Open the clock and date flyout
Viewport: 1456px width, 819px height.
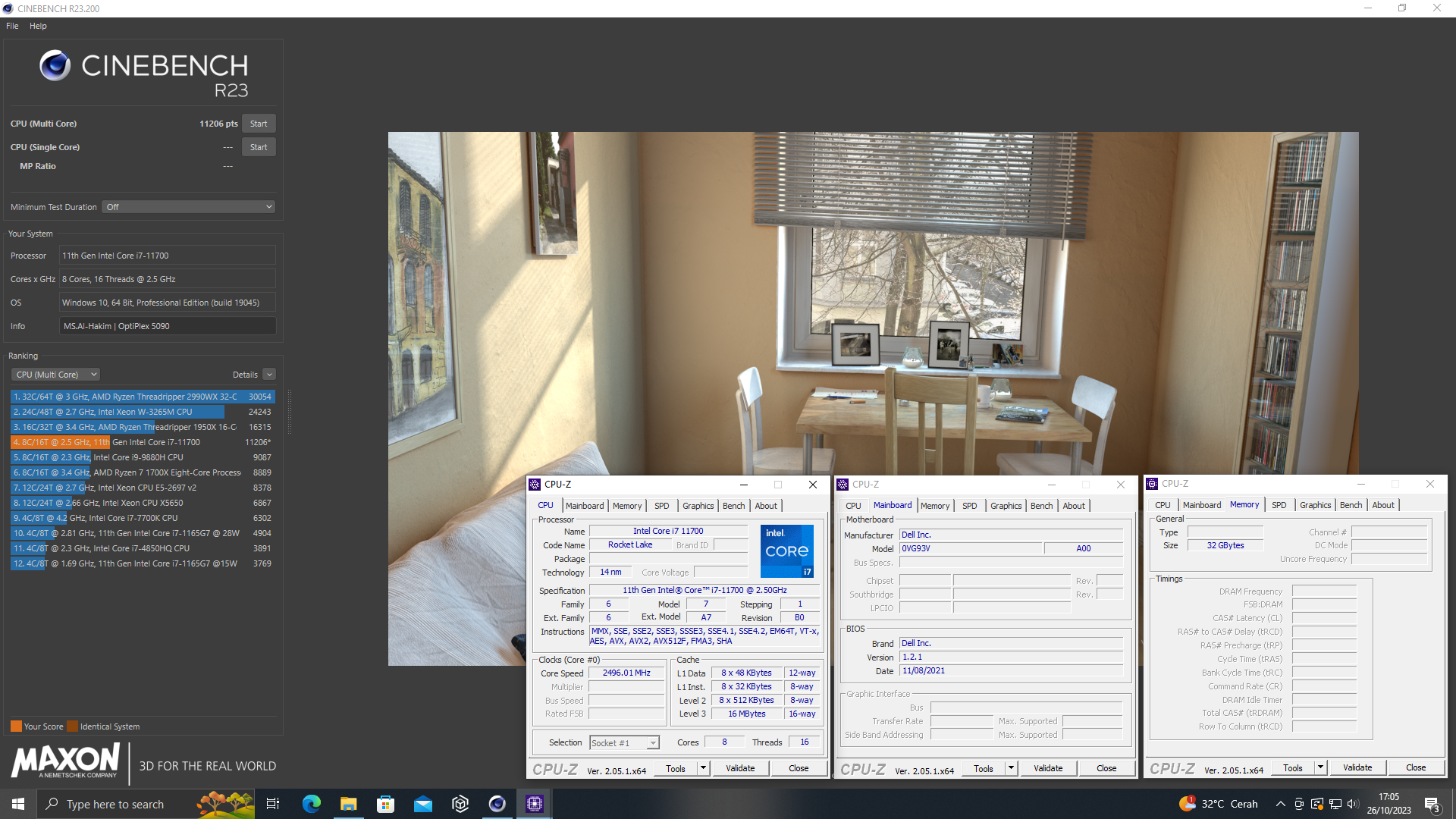pyautogui.click(x=1389, y=804)
